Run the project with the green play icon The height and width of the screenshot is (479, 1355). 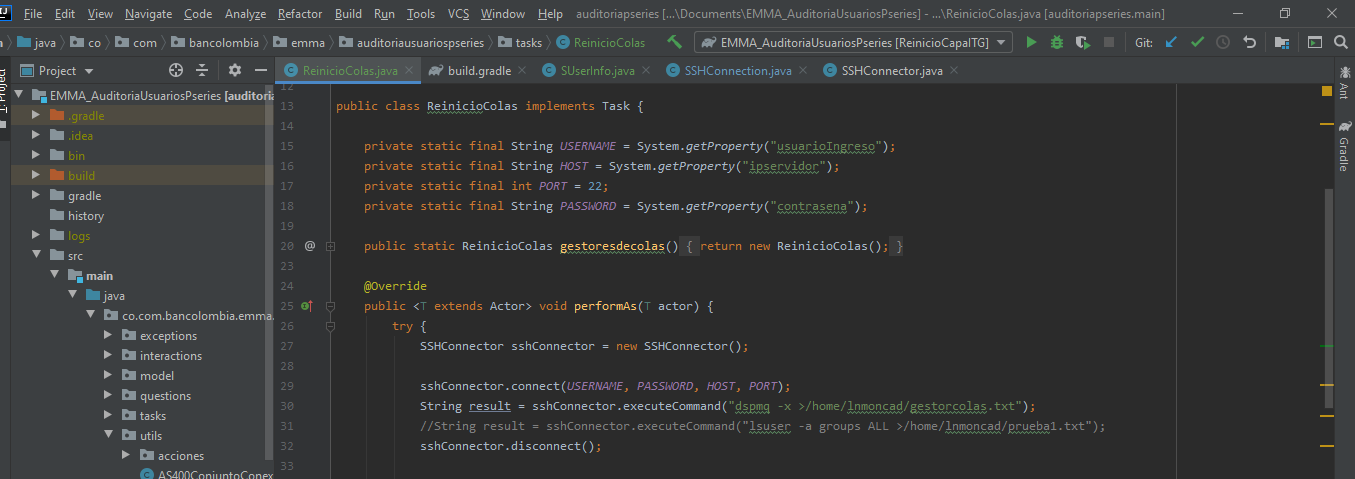click(1031, 43)
